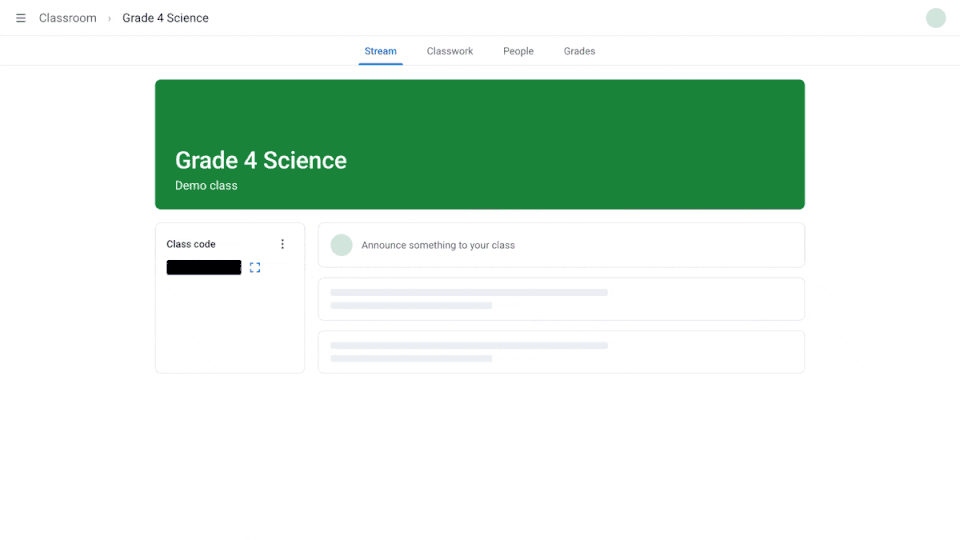Click the Class code label
The height and width of the screenshot is (540, 960).
(191, 244)
